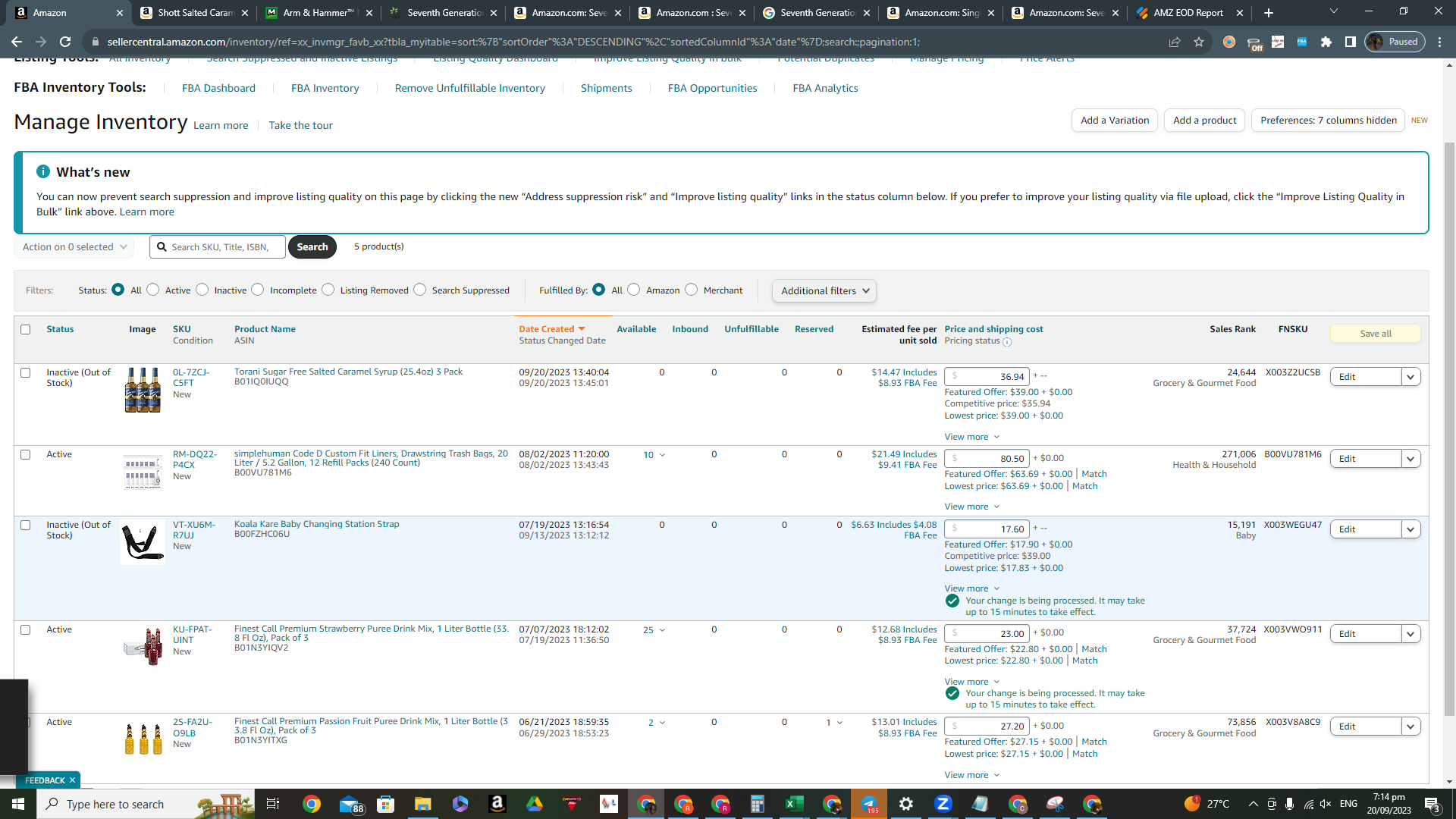Viewport: 1456px width, 819px height.
Task: Open Google Drive from taskbar
Action: 535,804
